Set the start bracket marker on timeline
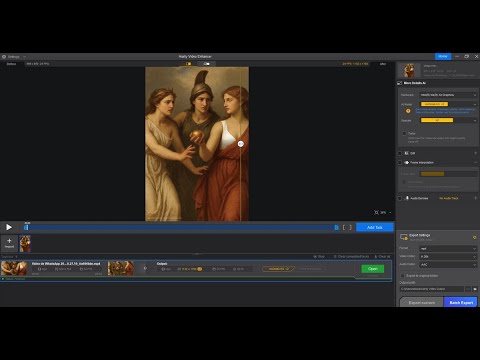 [344, 227]
